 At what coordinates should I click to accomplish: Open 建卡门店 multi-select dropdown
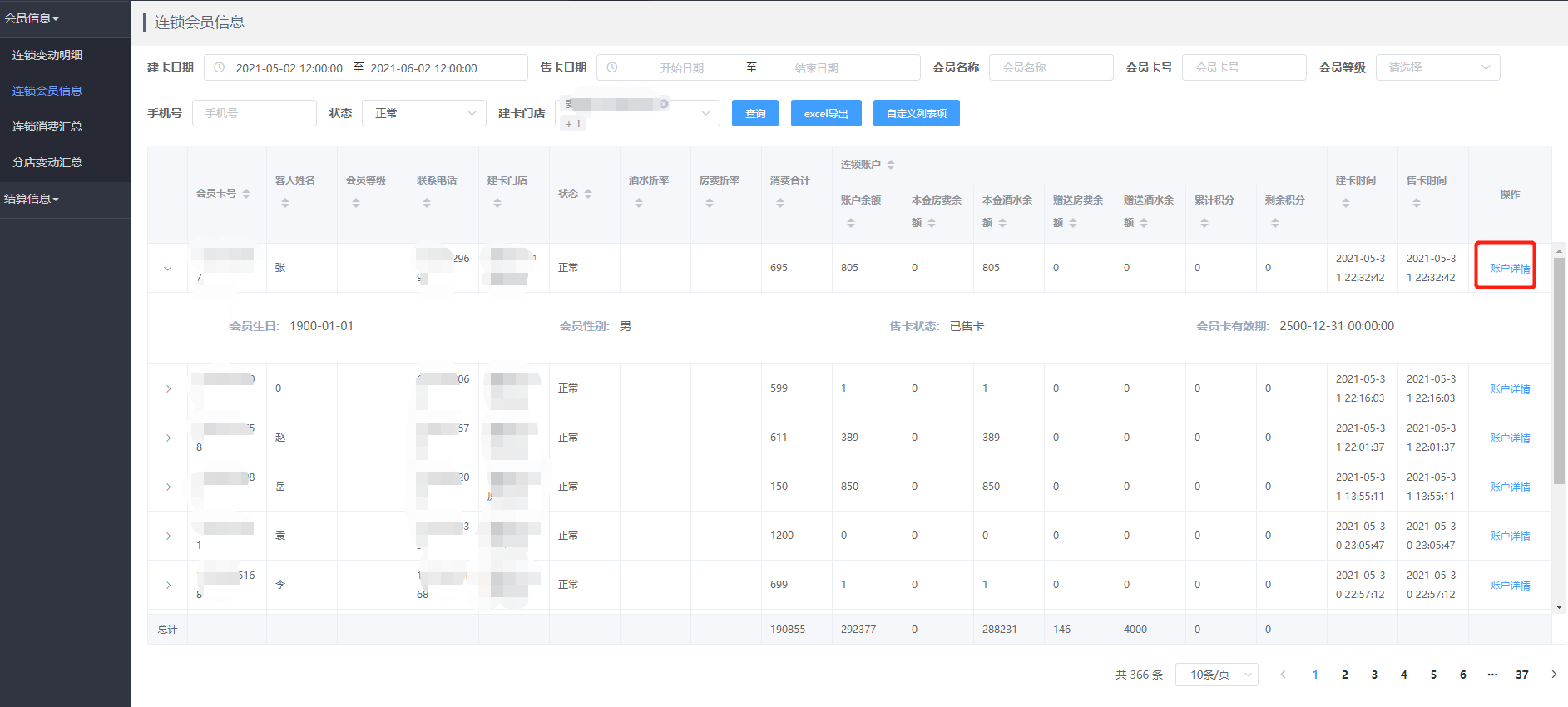pyautogui.click(x=638, y=113)
